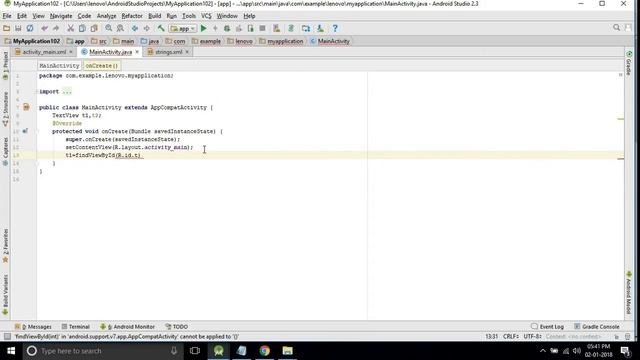The image size is (640, 360).
Task: Click the Make Project hammer icon
Action: coord(161,28)
